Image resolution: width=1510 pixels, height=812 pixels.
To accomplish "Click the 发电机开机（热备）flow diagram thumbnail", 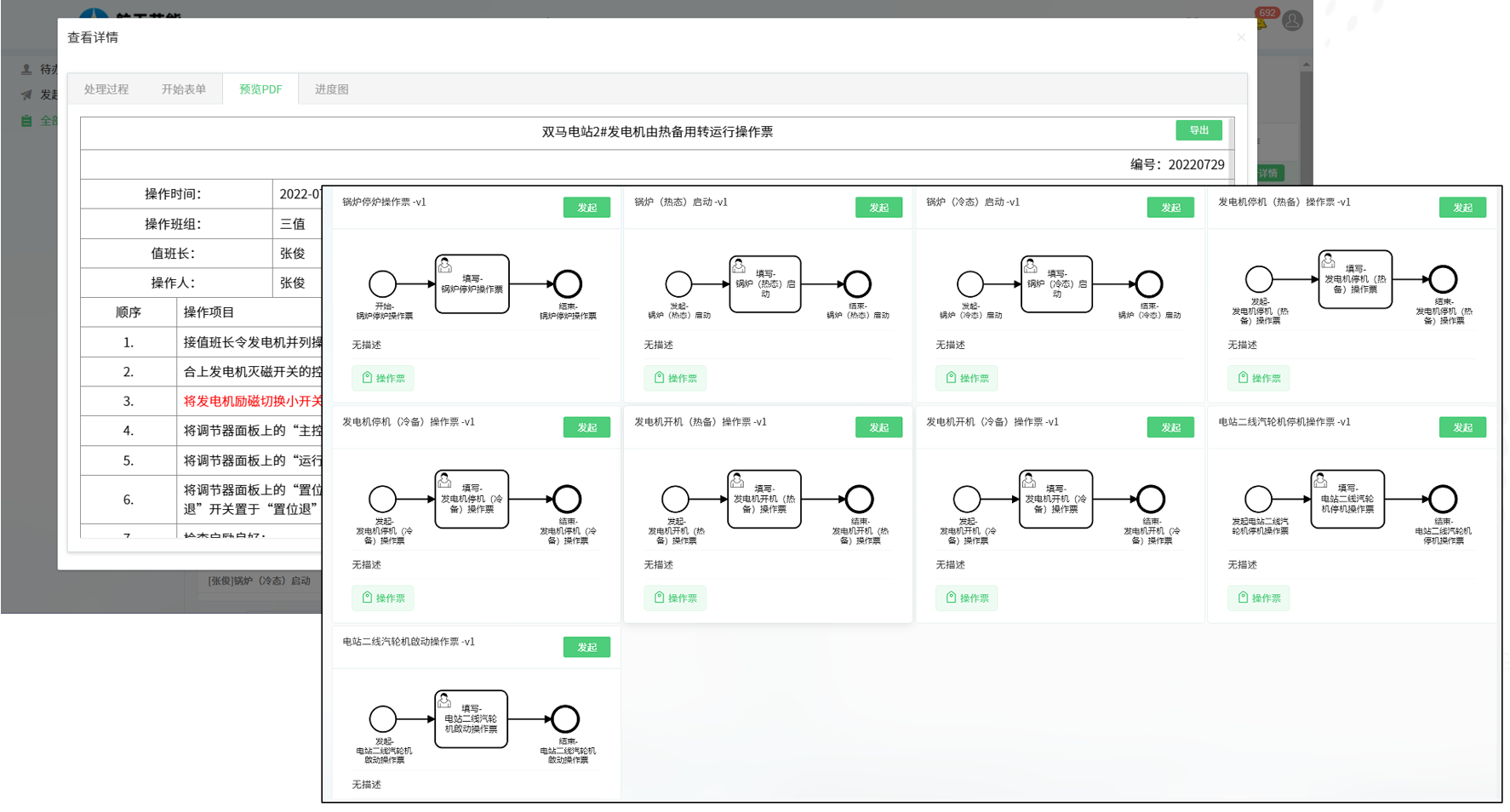I will (766, 504).
